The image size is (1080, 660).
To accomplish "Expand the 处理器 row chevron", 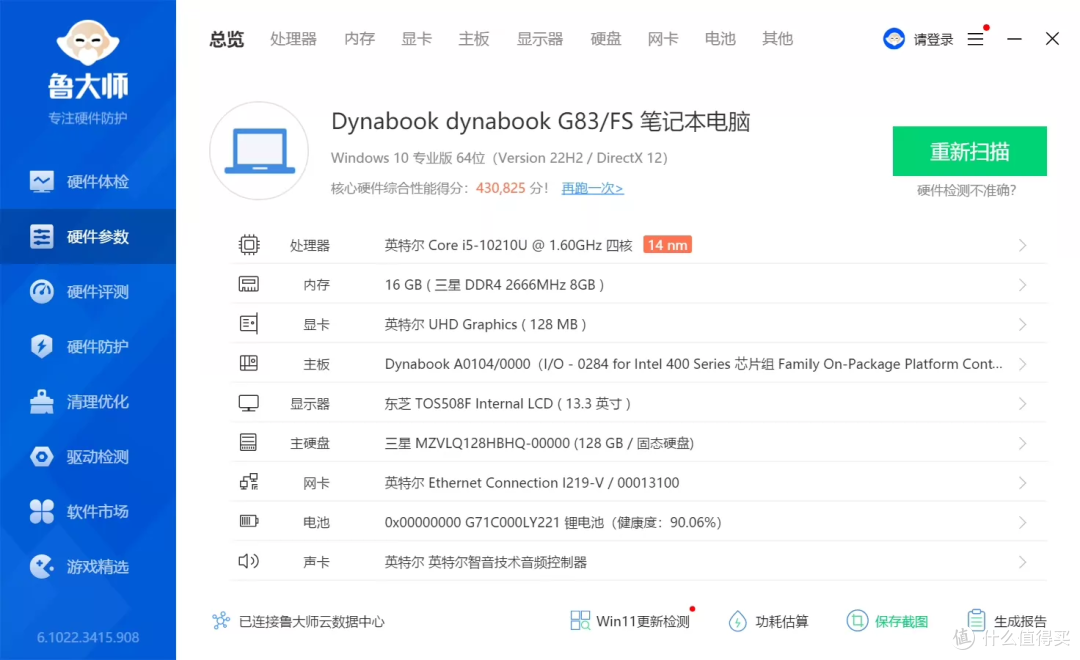I will [1022, 245].
